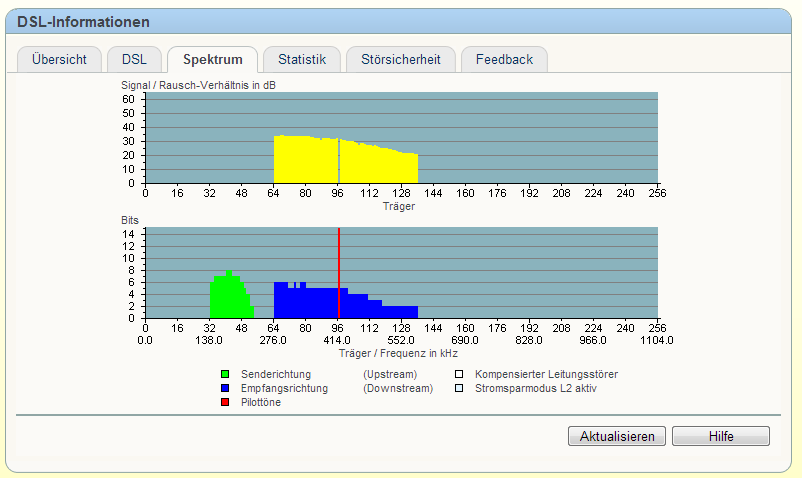802x478 pixels.
Task: Click the 966.0 frequency axis value
Action: [x=593, y=340]
